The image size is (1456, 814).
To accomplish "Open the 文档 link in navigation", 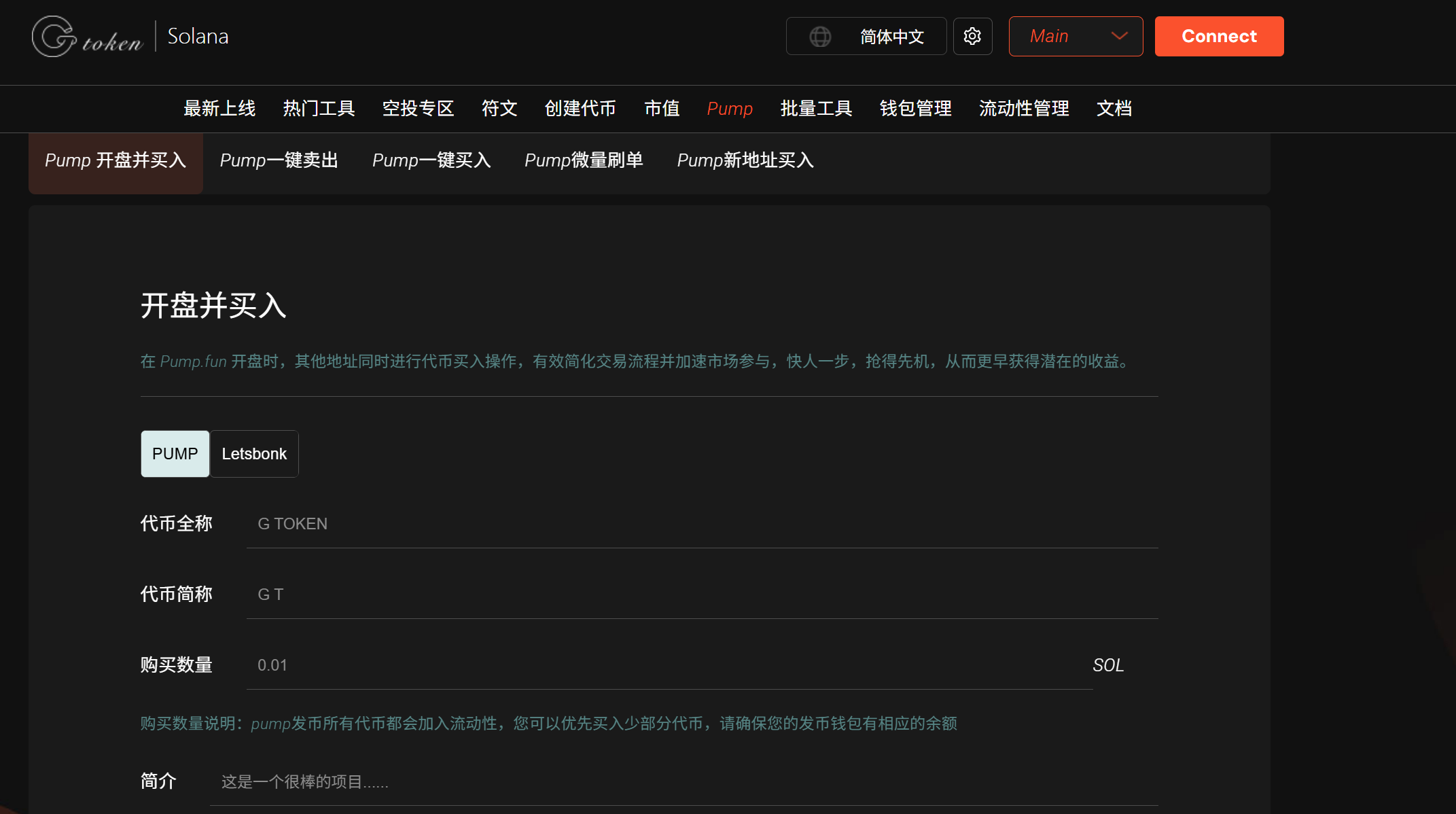I will [1114, 109].
